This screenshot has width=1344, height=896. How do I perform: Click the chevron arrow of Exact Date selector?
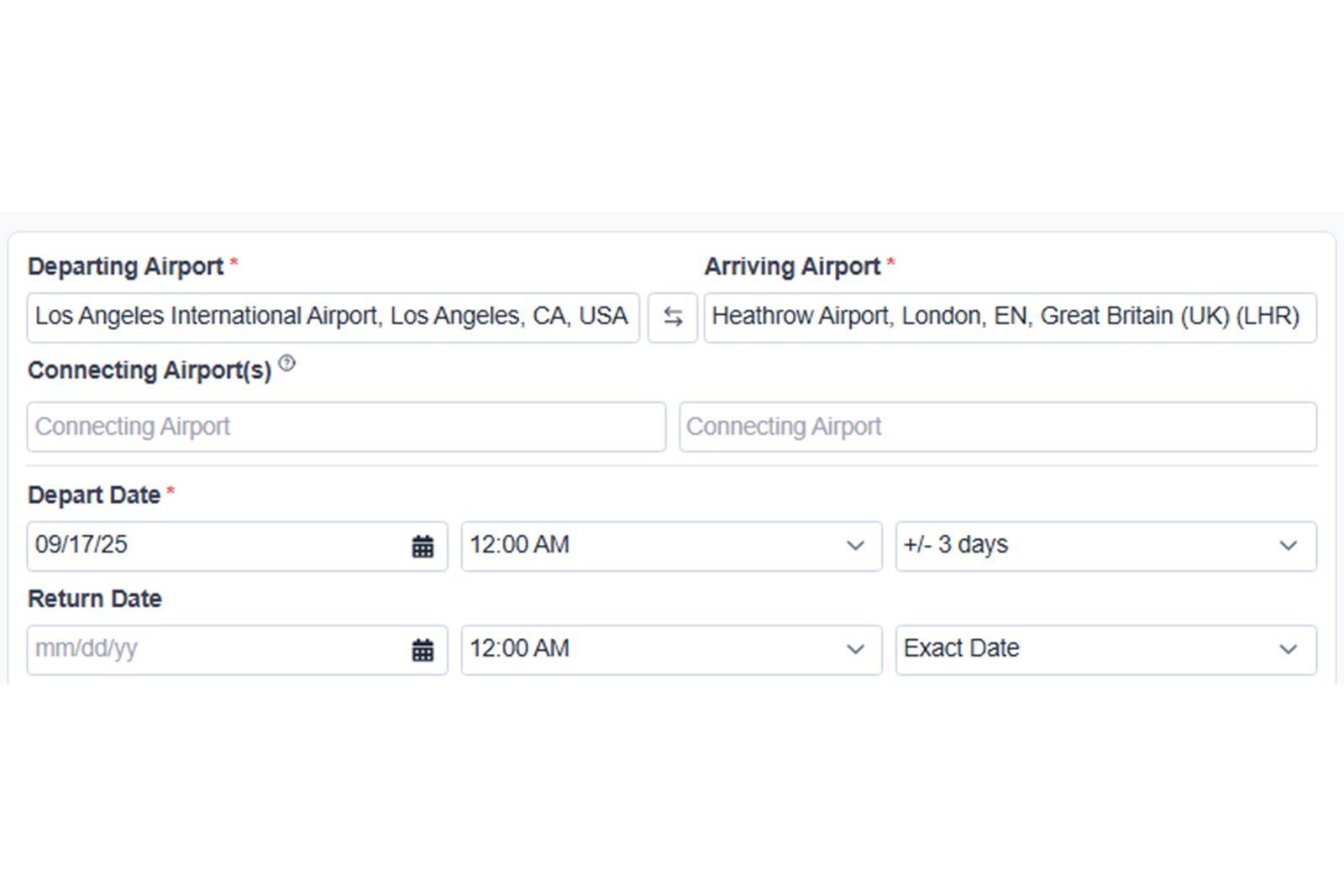click(x=1288, y=650)
